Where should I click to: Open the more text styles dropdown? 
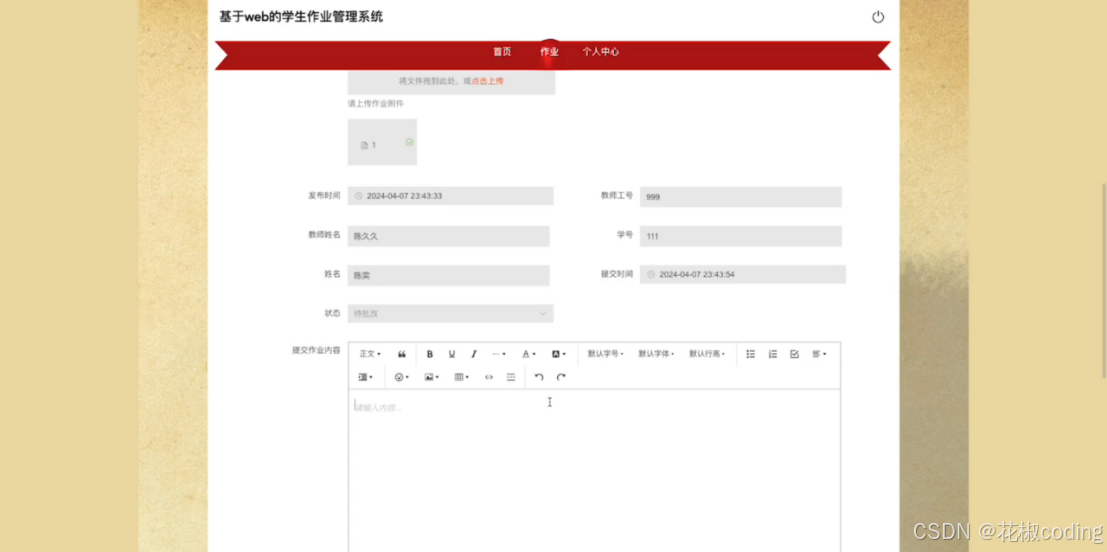[x=498, y=354]
